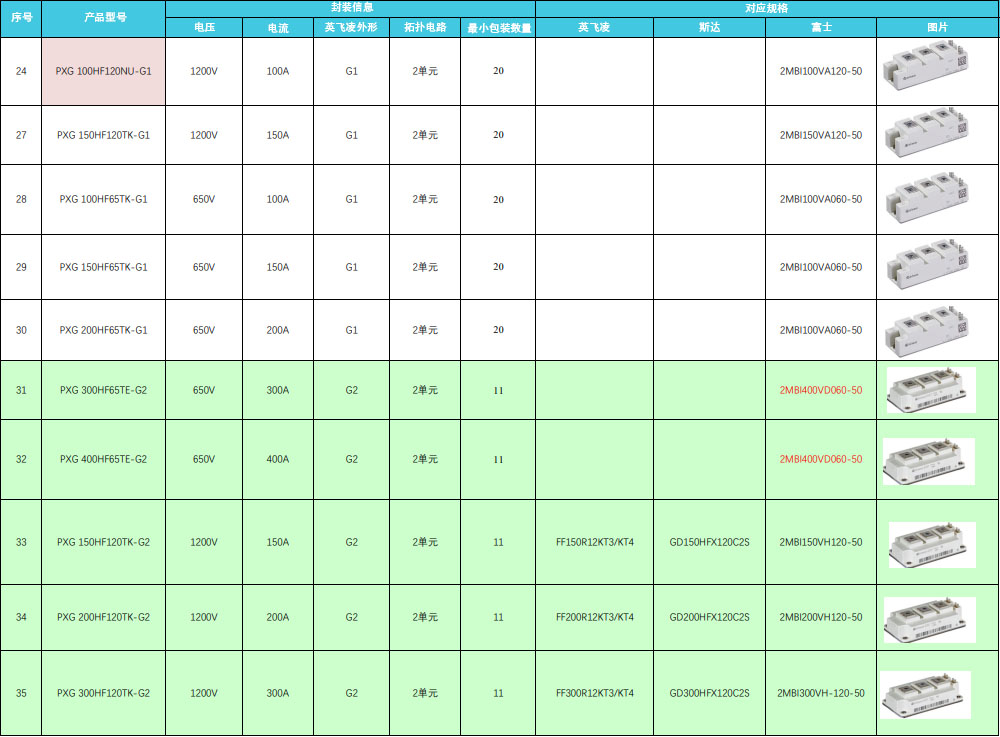Screen dimensions: 1000x737
Task: Click the 产品型号 column header
Action: 103,18
